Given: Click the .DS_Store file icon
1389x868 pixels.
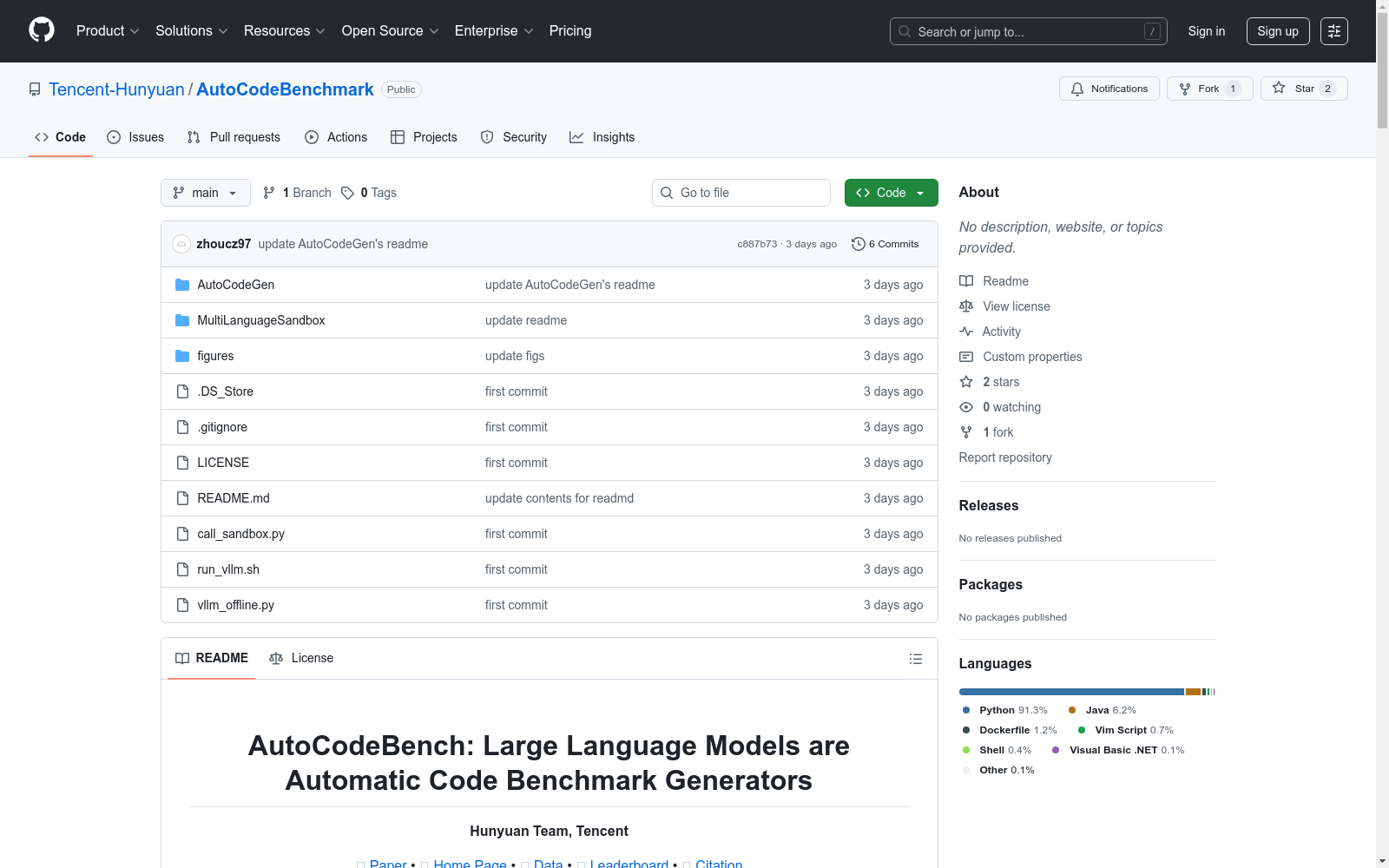Looking at the screenshot, I should 182,391.
